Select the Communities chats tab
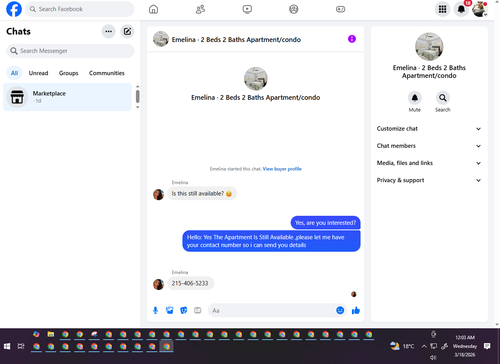The height and width of the screenshot is (364, 500). coord(107,73)
